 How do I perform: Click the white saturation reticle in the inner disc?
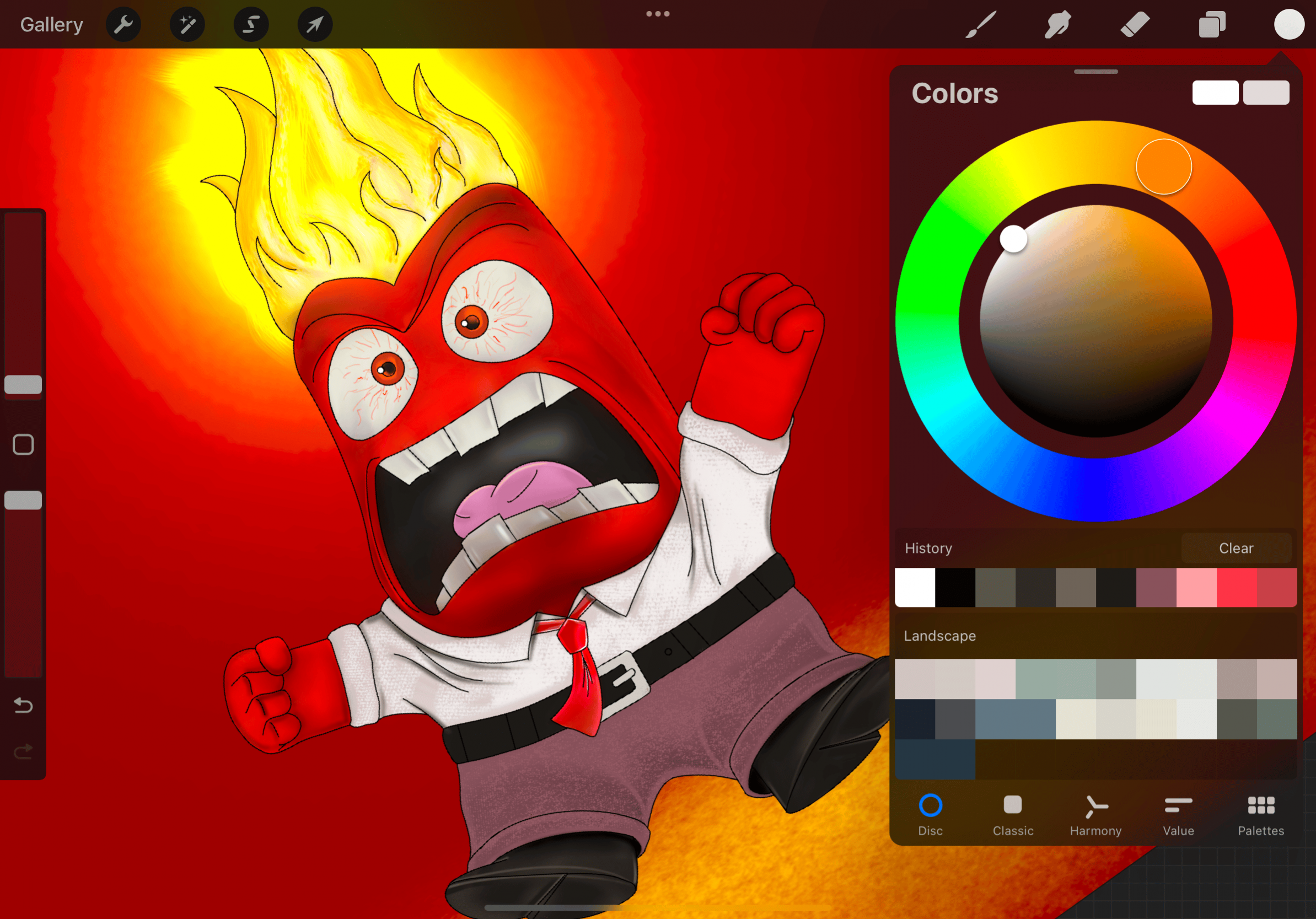click(1013, 239)
